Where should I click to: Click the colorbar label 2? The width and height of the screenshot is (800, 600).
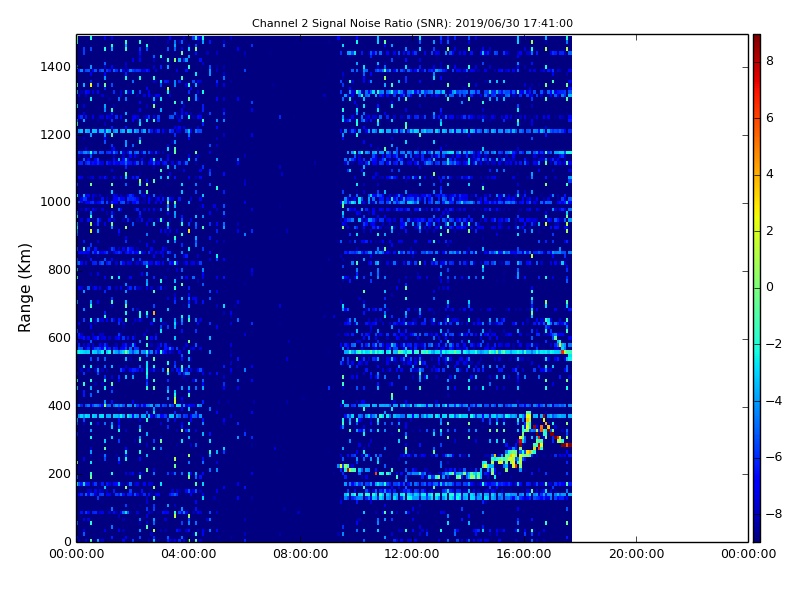click(770, 231)
